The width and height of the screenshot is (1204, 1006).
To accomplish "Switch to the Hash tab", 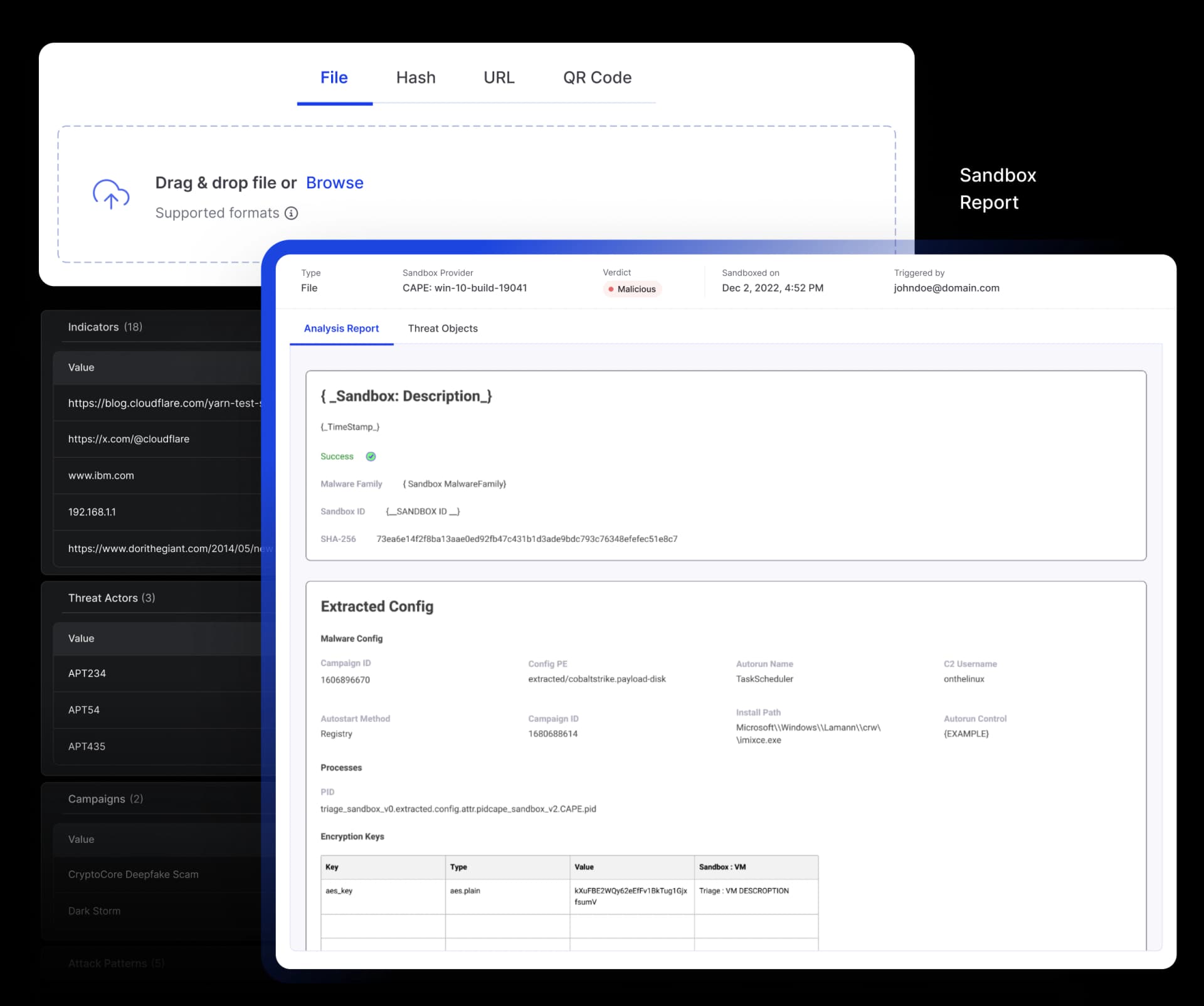I will coord(416,78).
